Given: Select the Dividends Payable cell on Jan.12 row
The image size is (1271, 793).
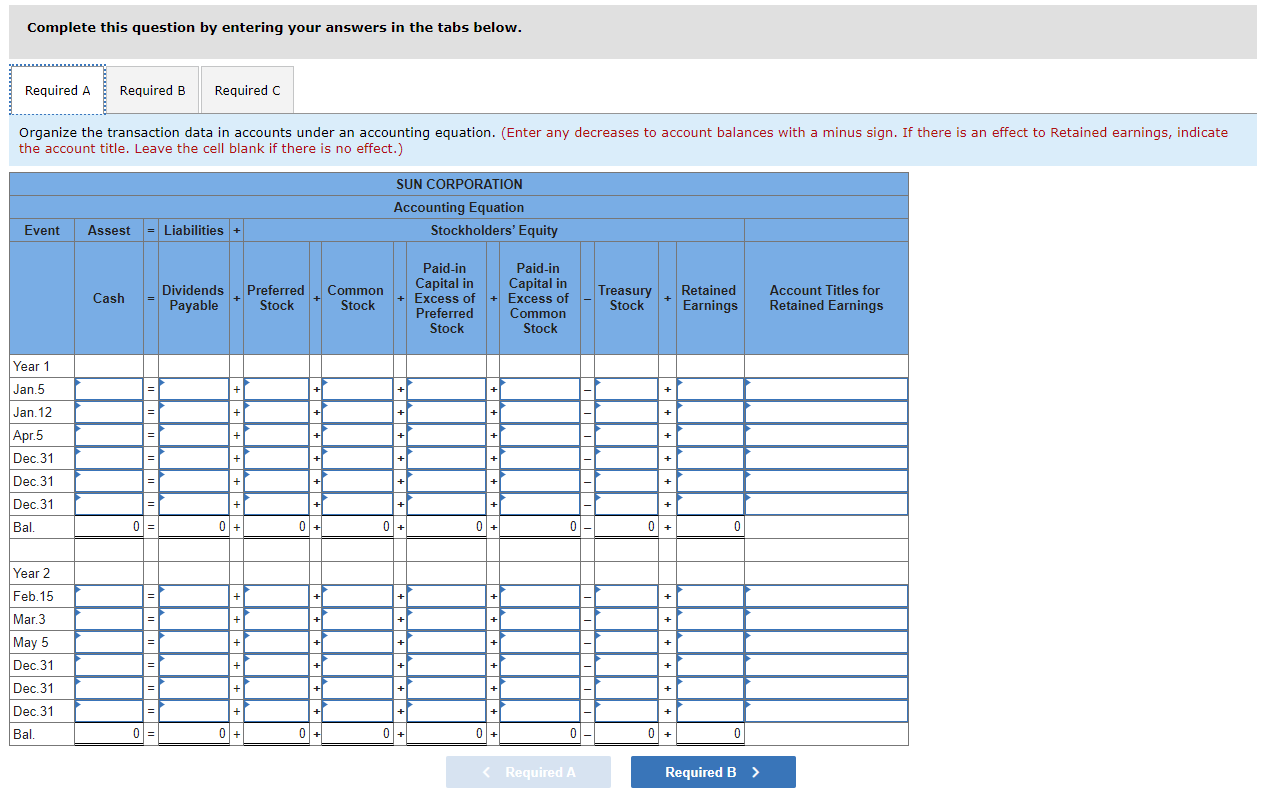Looking at the screenshot, I should pos(193,412).
